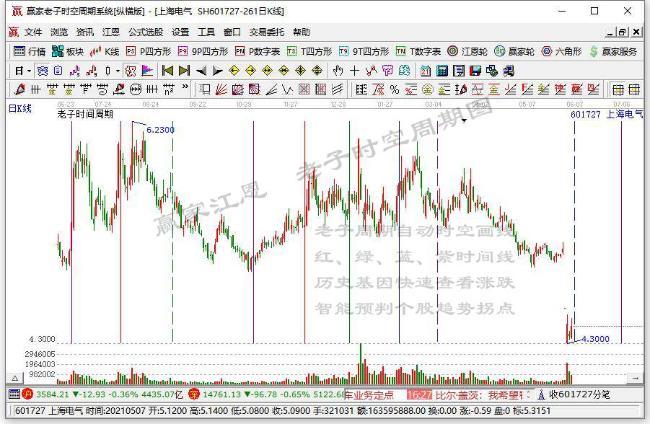Expand hidden drawing tools via » chevron
Viewport: 650px width, 424px height.
click(x=185, y=87)
